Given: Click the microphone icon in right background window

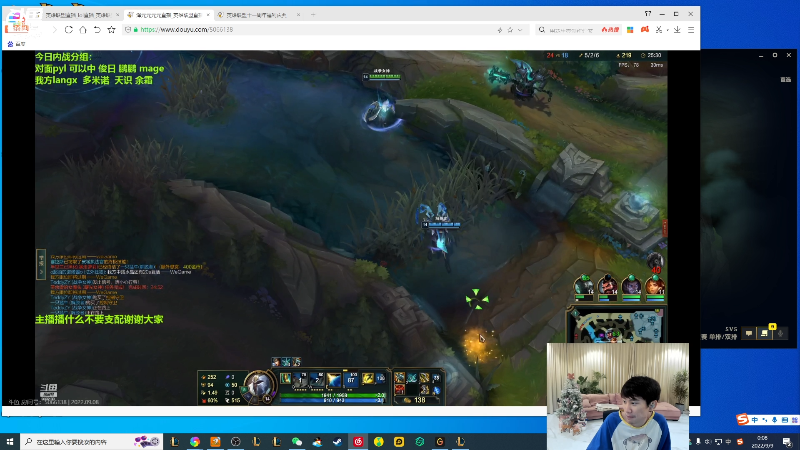Looking at the screenshot, I should pos(780,333).
